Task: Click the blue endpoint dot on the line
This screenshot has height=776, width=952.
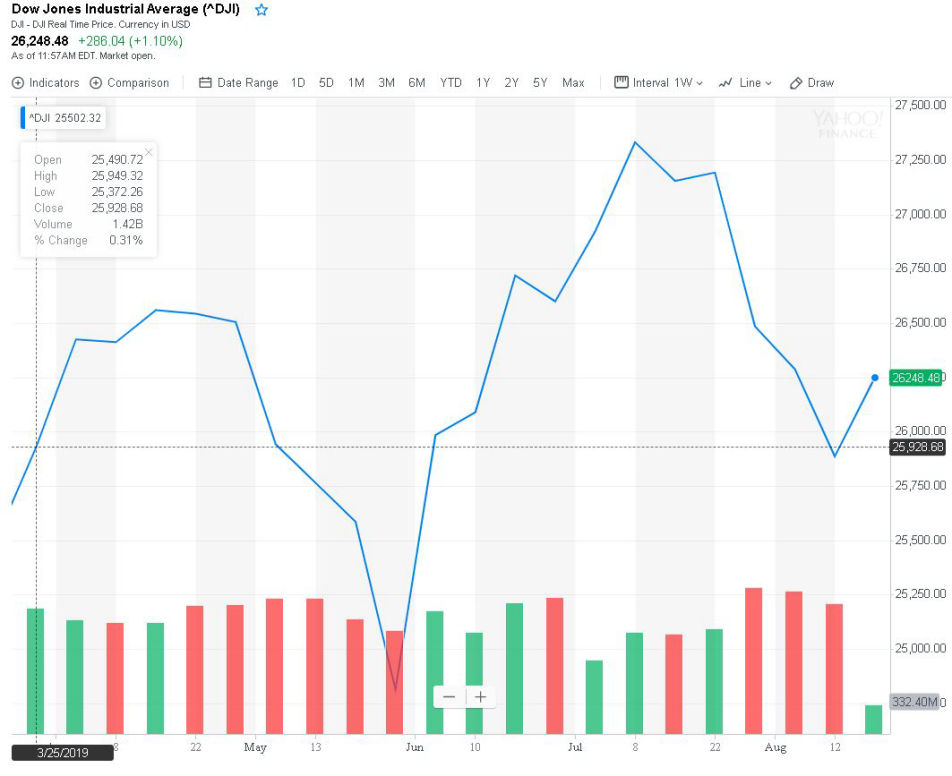Action: pos(875,378)
